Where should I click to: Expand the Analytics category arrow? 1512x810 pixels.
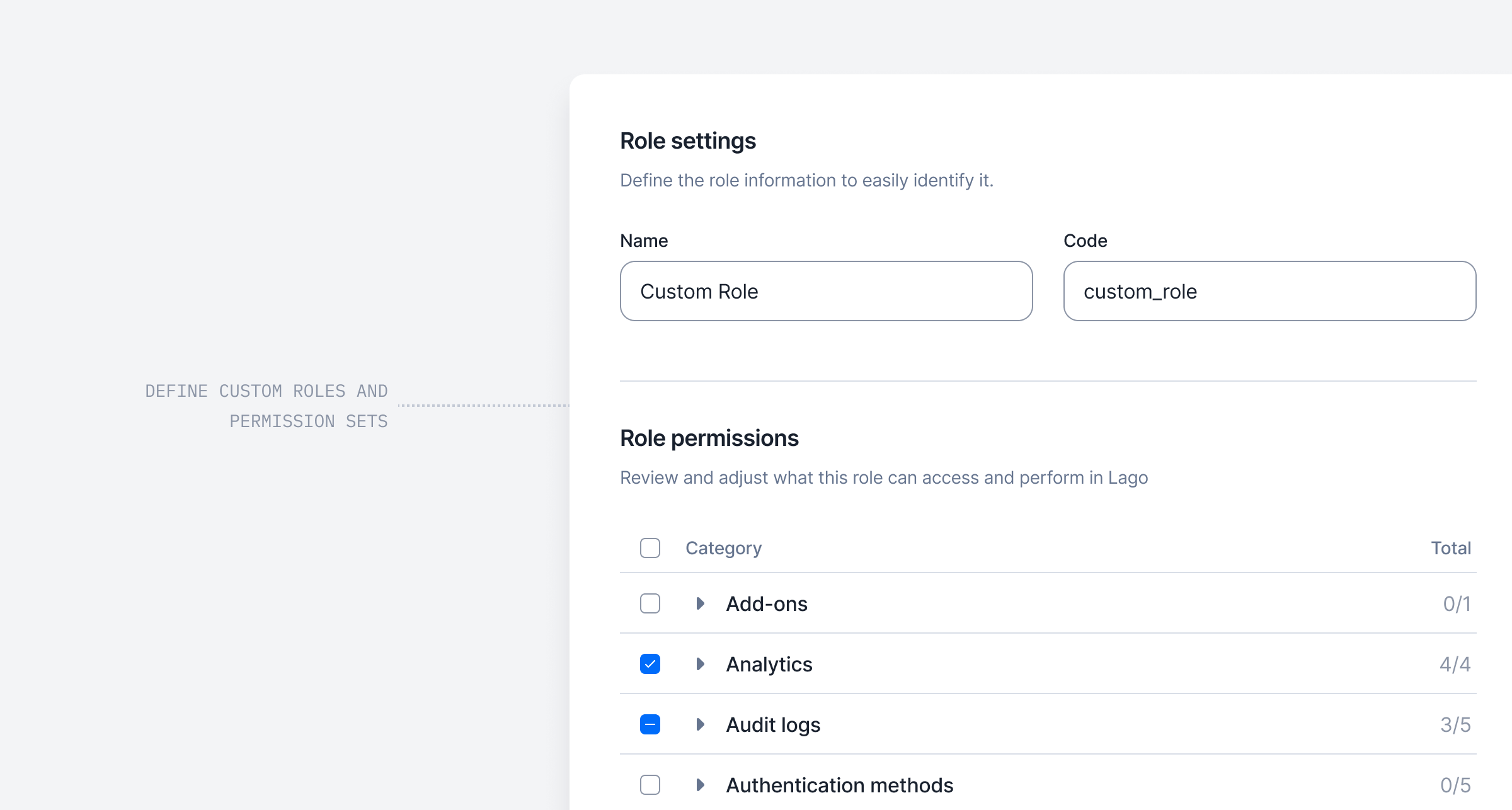coord(700,664)
